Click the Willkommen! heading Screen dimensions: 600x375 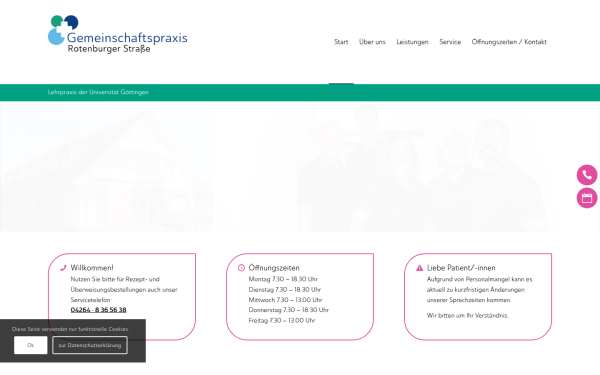(92, 268)
